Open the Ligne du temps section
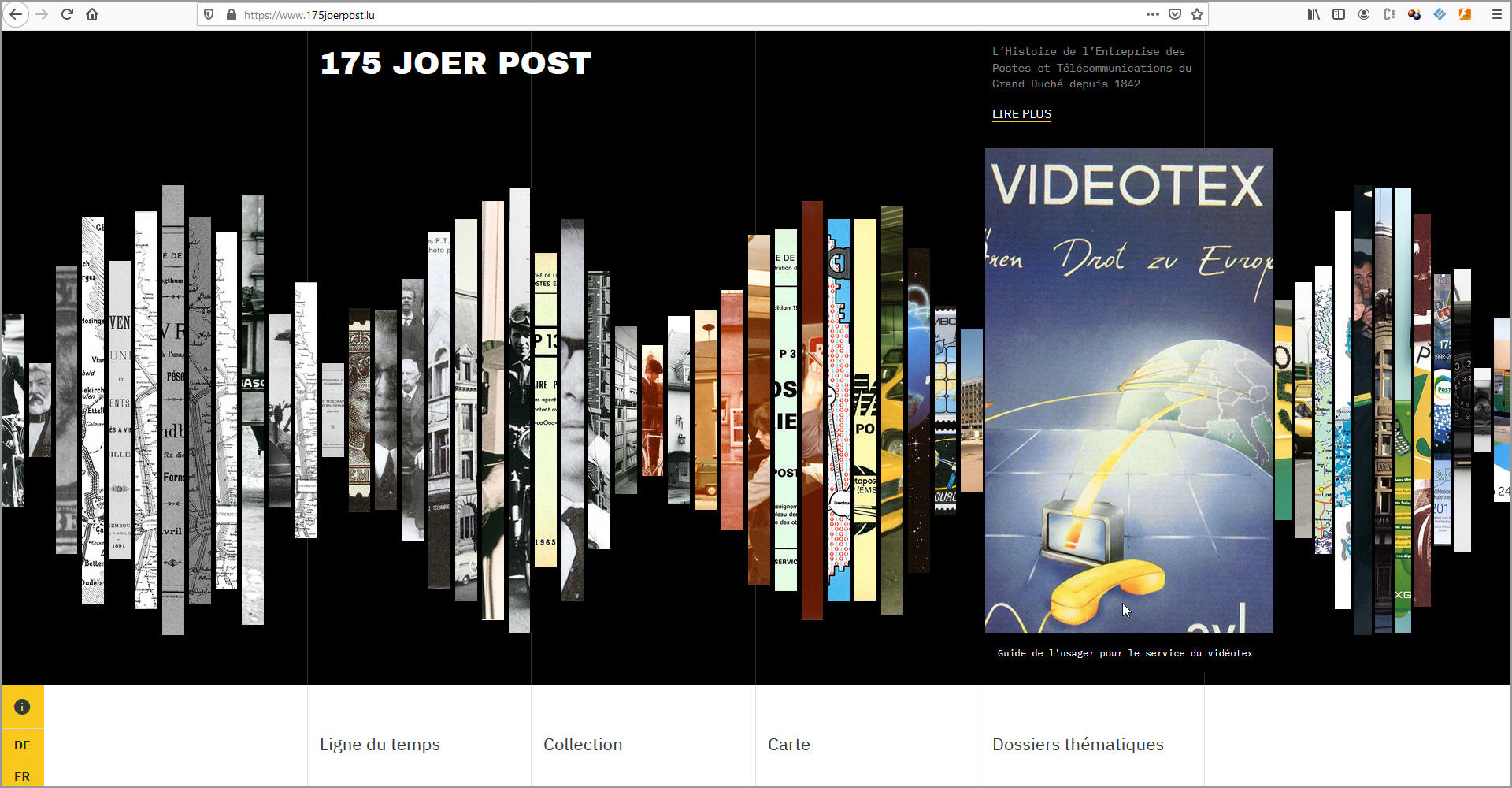This screenshot has width=1512, height=788. [x=380, y=745]
